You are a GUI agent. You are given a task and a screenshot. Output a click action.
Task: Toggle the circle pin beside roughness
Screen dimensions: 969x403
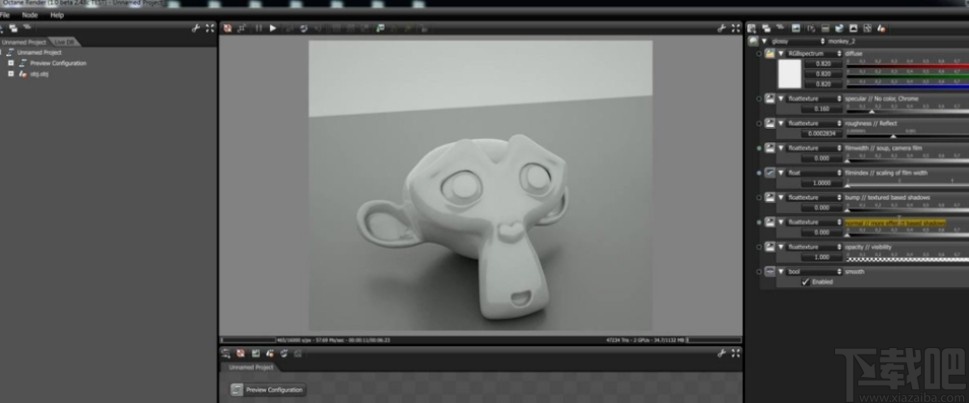[759, 124]
